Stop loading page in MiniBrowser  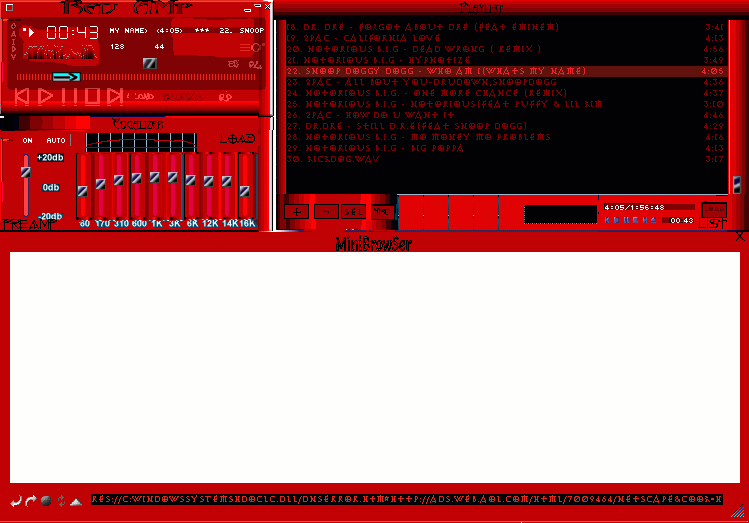pyautogui.click(x=46, y=501)
